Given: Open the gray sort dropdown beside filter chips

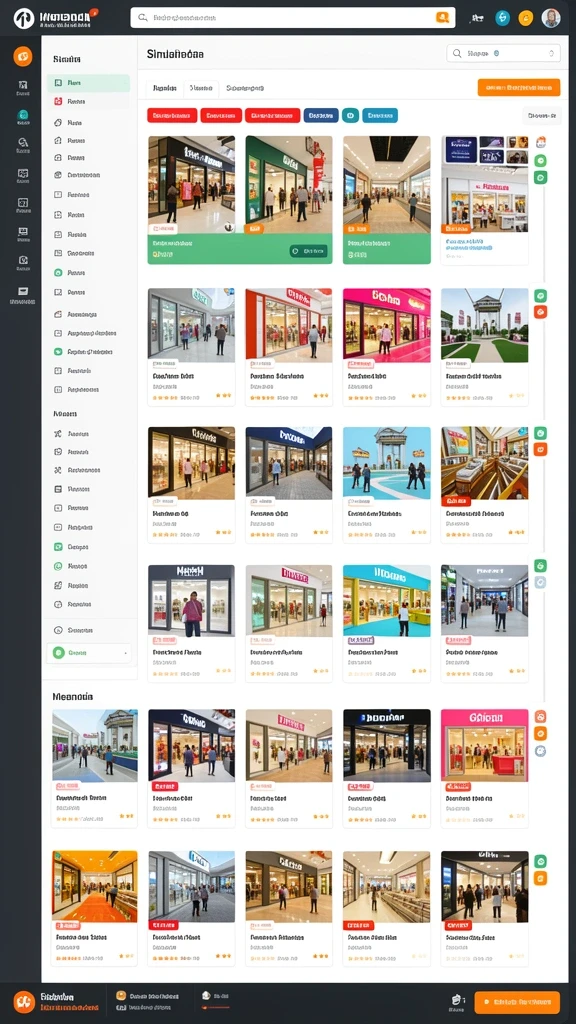Looking at the screenshot, I should pos(542,116).
